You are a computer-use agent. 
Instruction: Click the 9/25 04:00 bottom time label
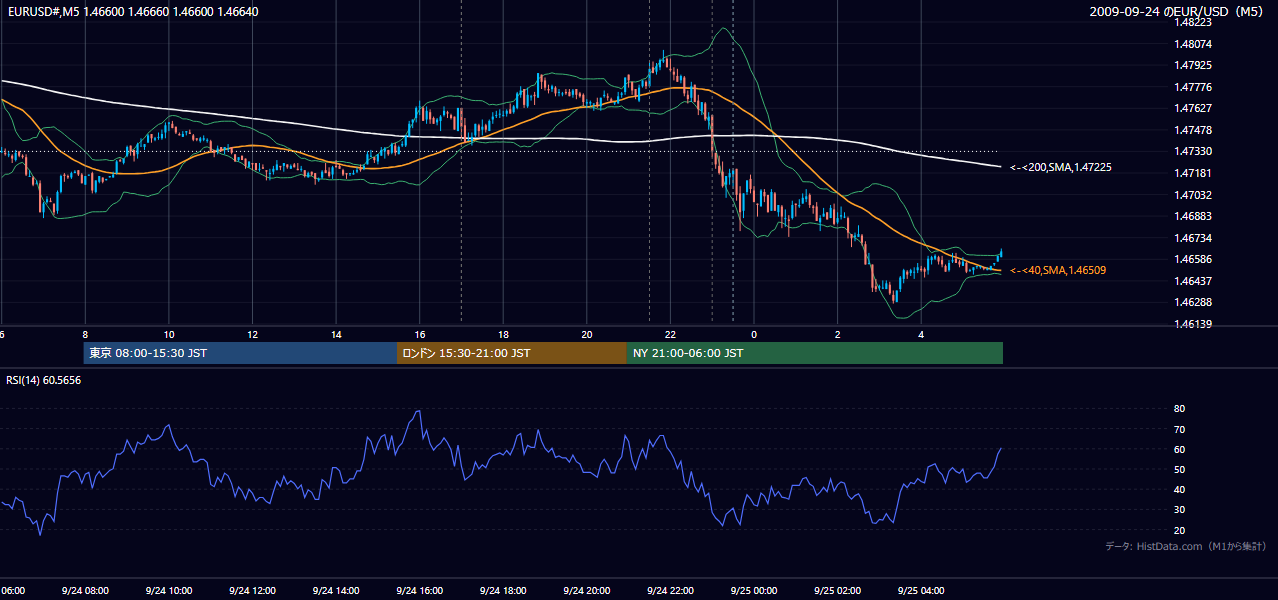click(922, 591)
